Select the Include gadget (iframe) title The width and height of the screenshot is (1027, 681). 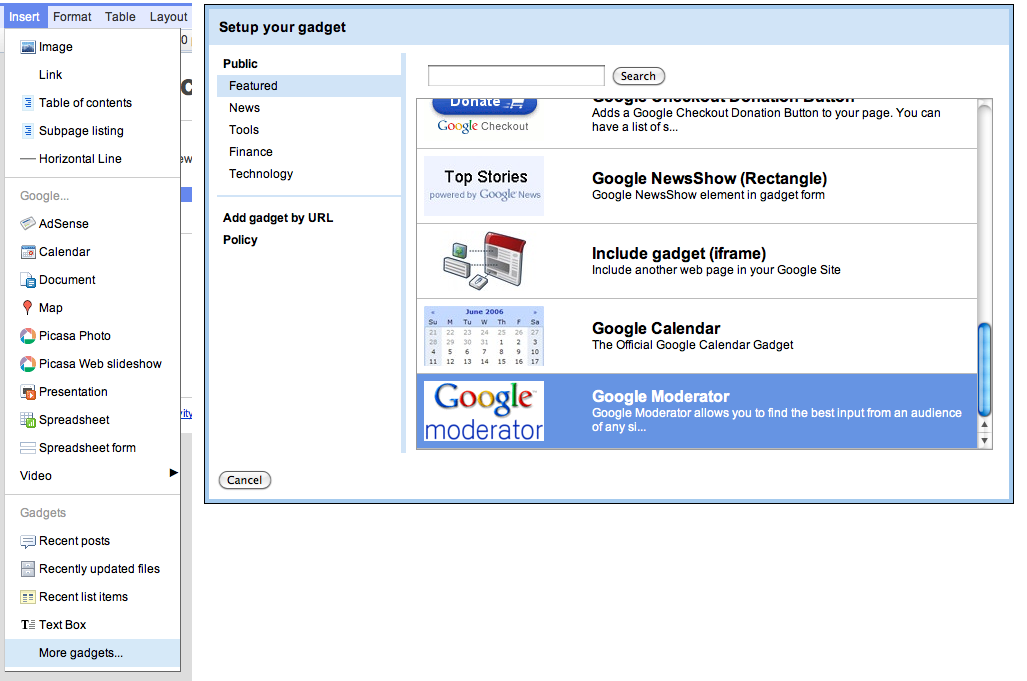(679, 253)
